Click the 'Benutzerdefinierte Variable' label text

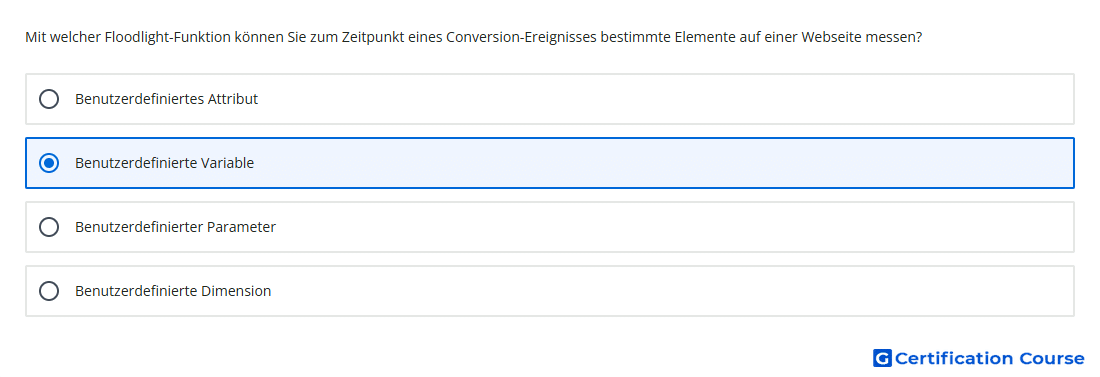point(164,163)
